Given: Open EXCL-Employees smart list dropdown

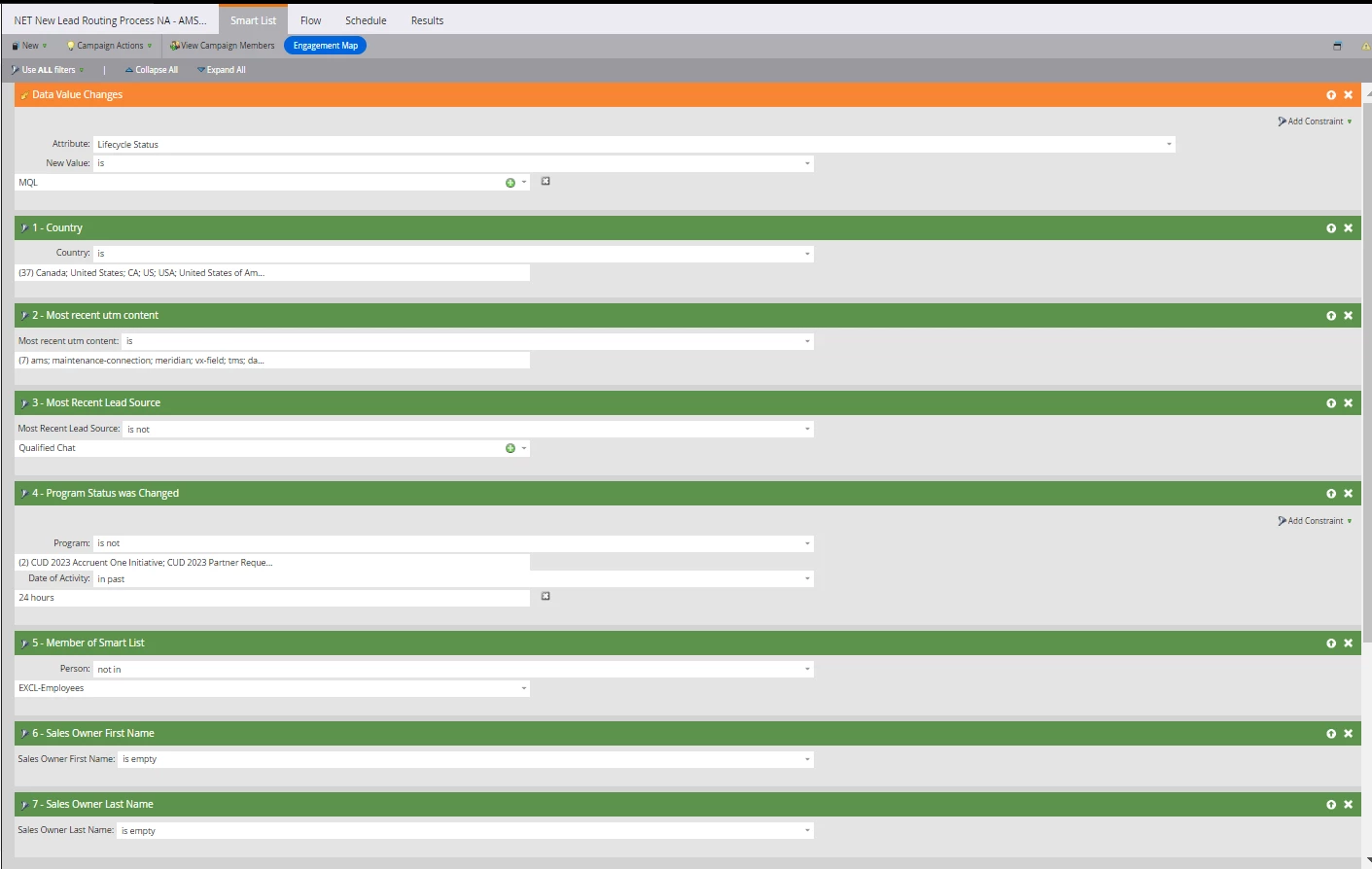Looking at the screenshot, I should [x=524, y=688].
